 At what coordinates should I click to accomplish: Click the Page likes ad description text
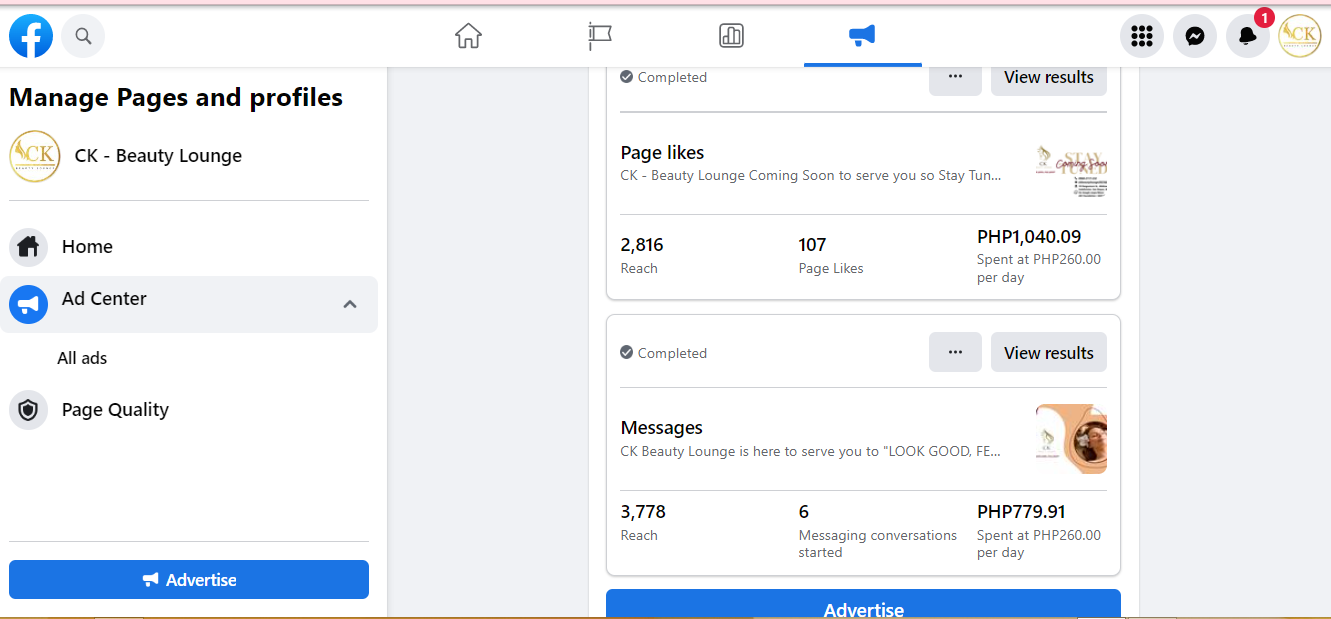point(810,176)
